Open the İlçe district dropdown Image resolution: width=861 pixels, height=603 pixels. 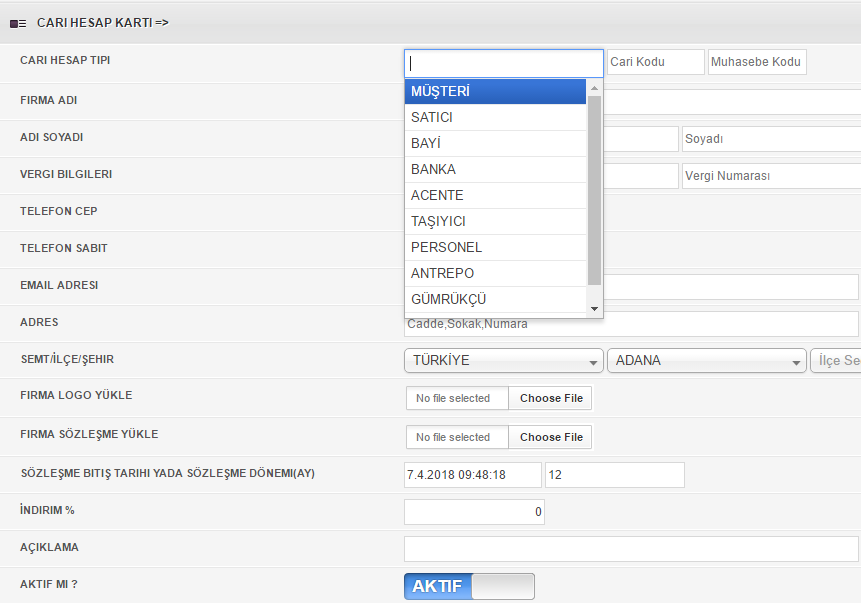836,360
